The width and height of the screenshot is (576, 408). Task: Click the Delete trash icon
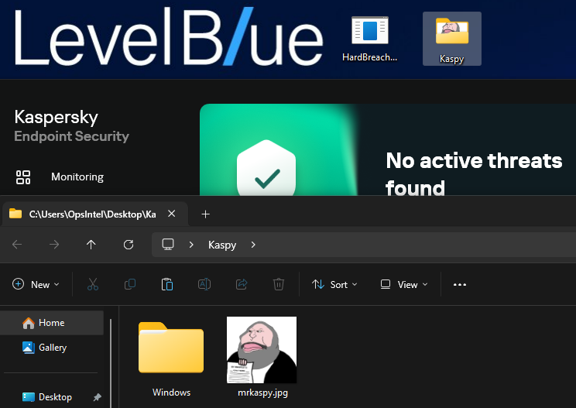[x=278, y=284]
